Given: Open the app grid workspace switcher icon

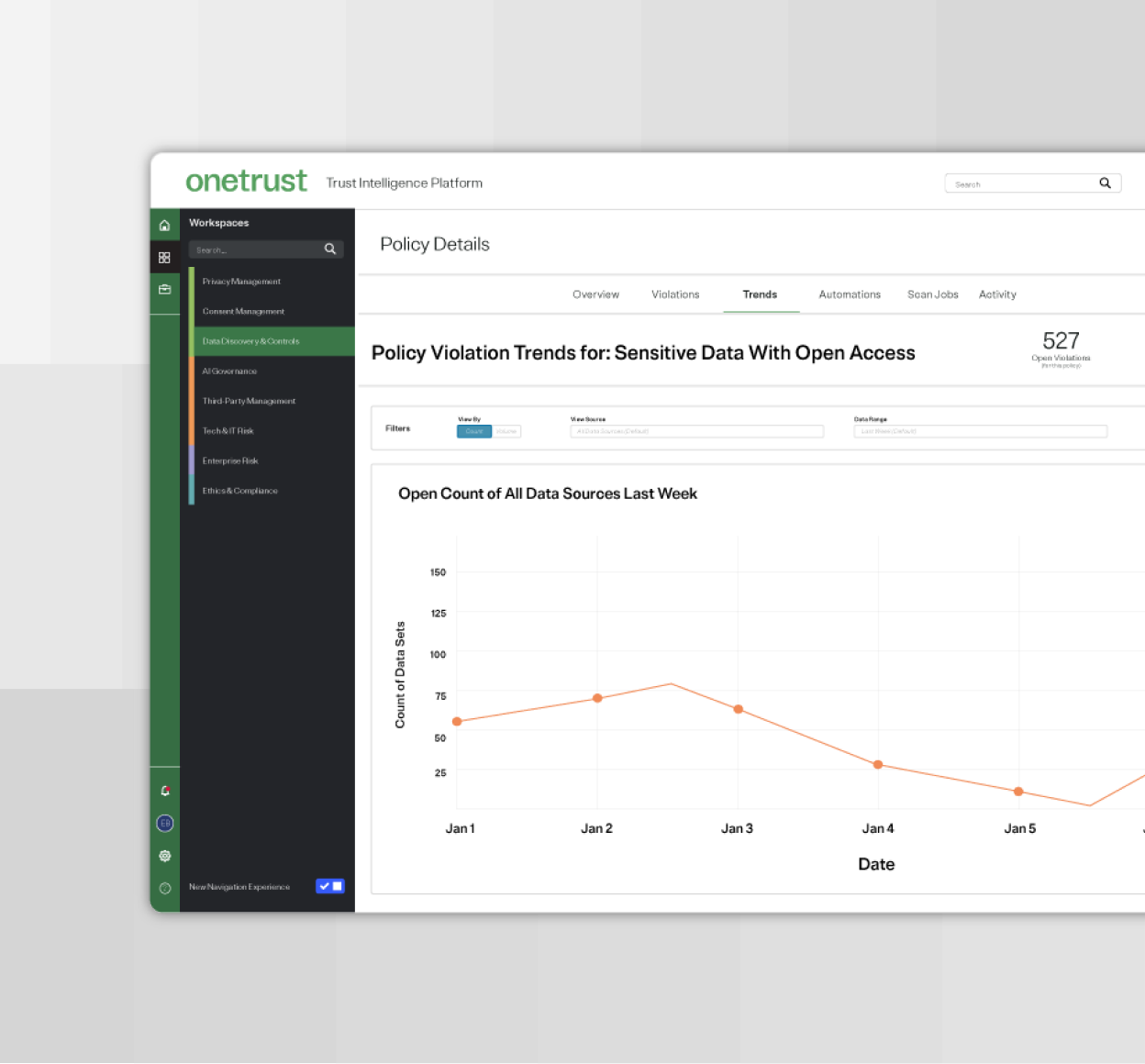Looking at the screenshot, I should click(164, 258).
